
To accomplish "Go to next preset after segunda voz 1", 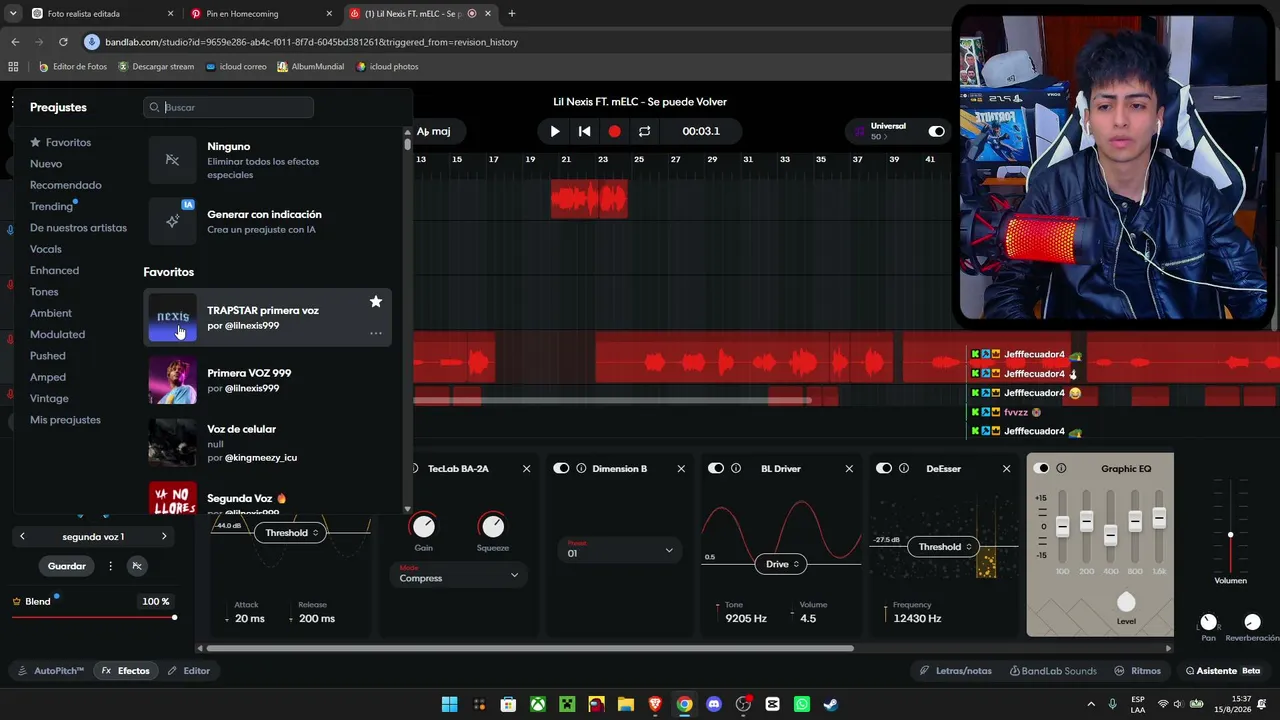I will click(164, 537).
